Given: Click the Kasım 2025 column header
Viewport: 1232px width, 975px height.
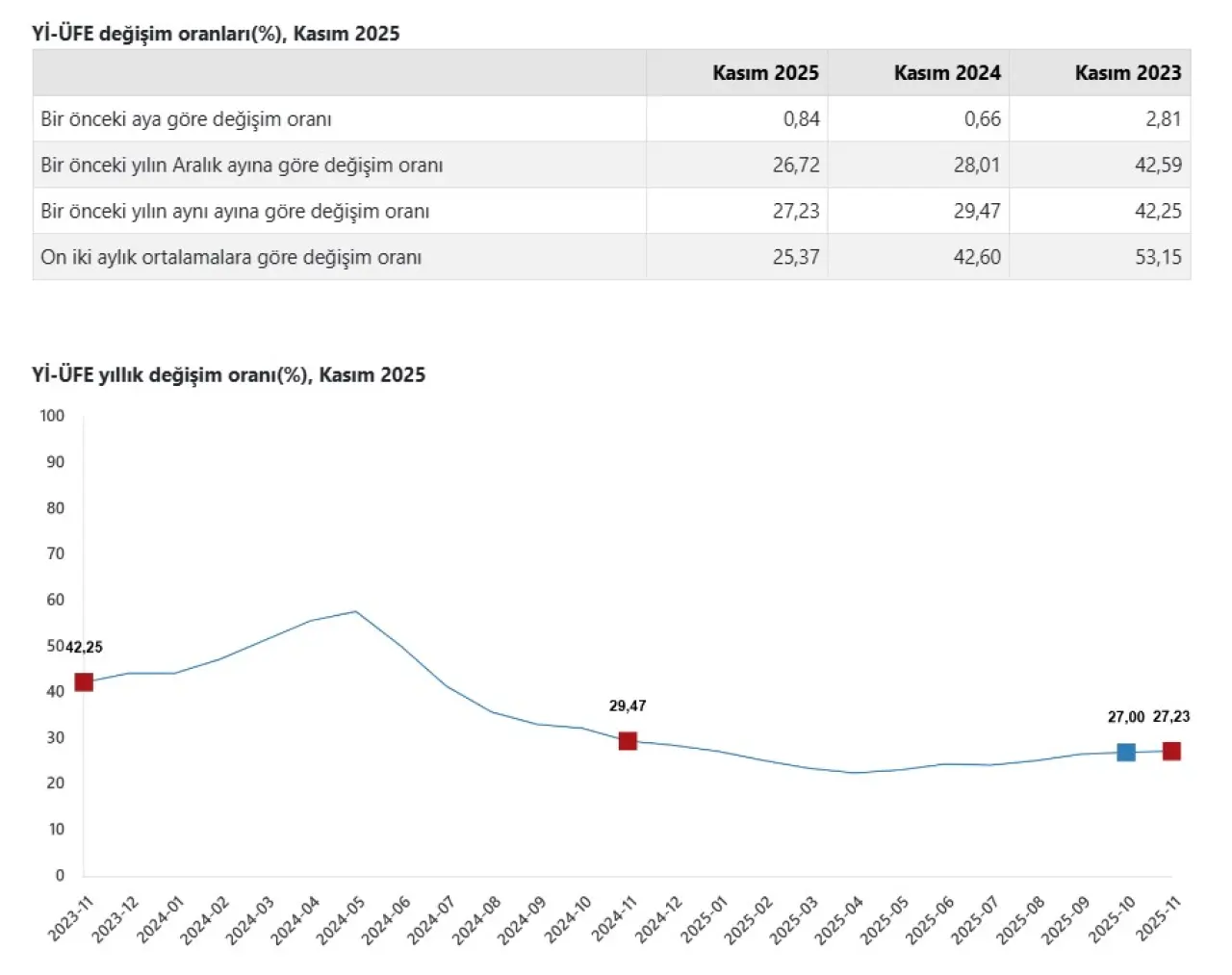Looking at the screenshot, I should click(765, 73).
